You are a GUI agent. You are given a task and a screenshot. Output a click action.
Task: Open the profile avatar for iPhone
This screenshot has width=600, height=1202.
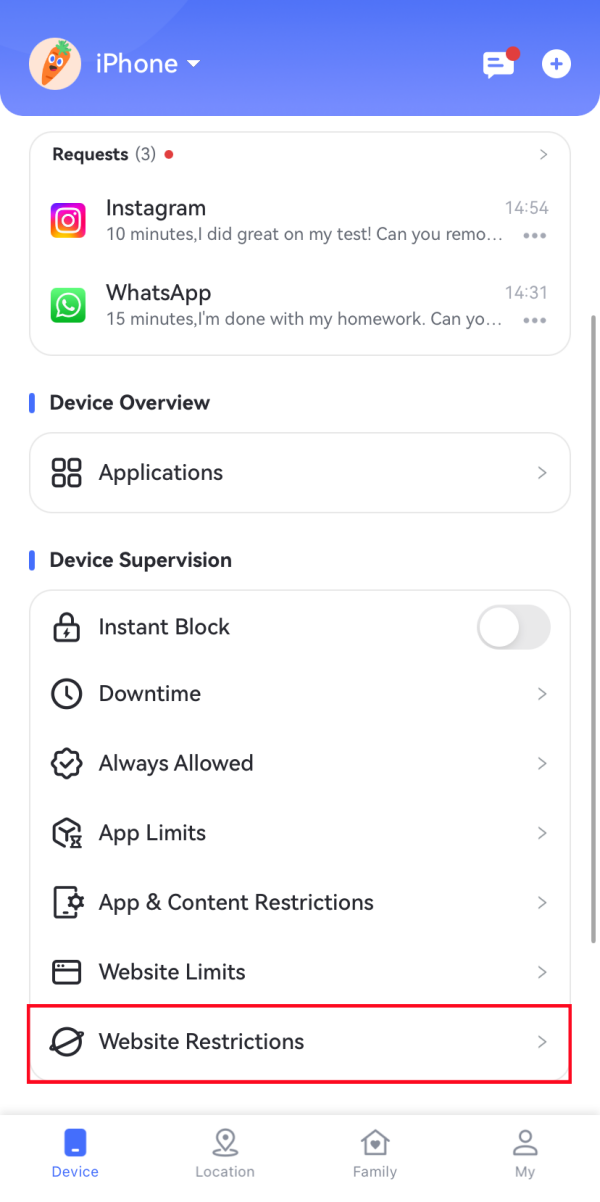[x=55, y=63]
